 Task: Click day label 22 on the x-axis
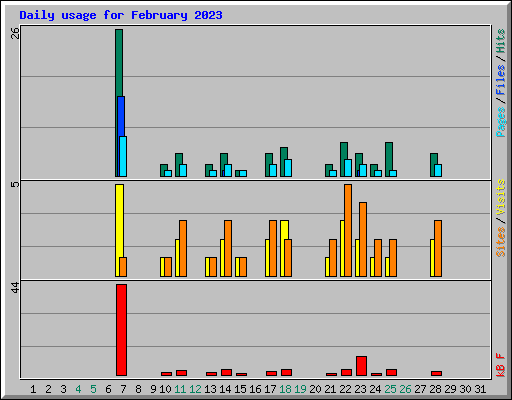345,389
